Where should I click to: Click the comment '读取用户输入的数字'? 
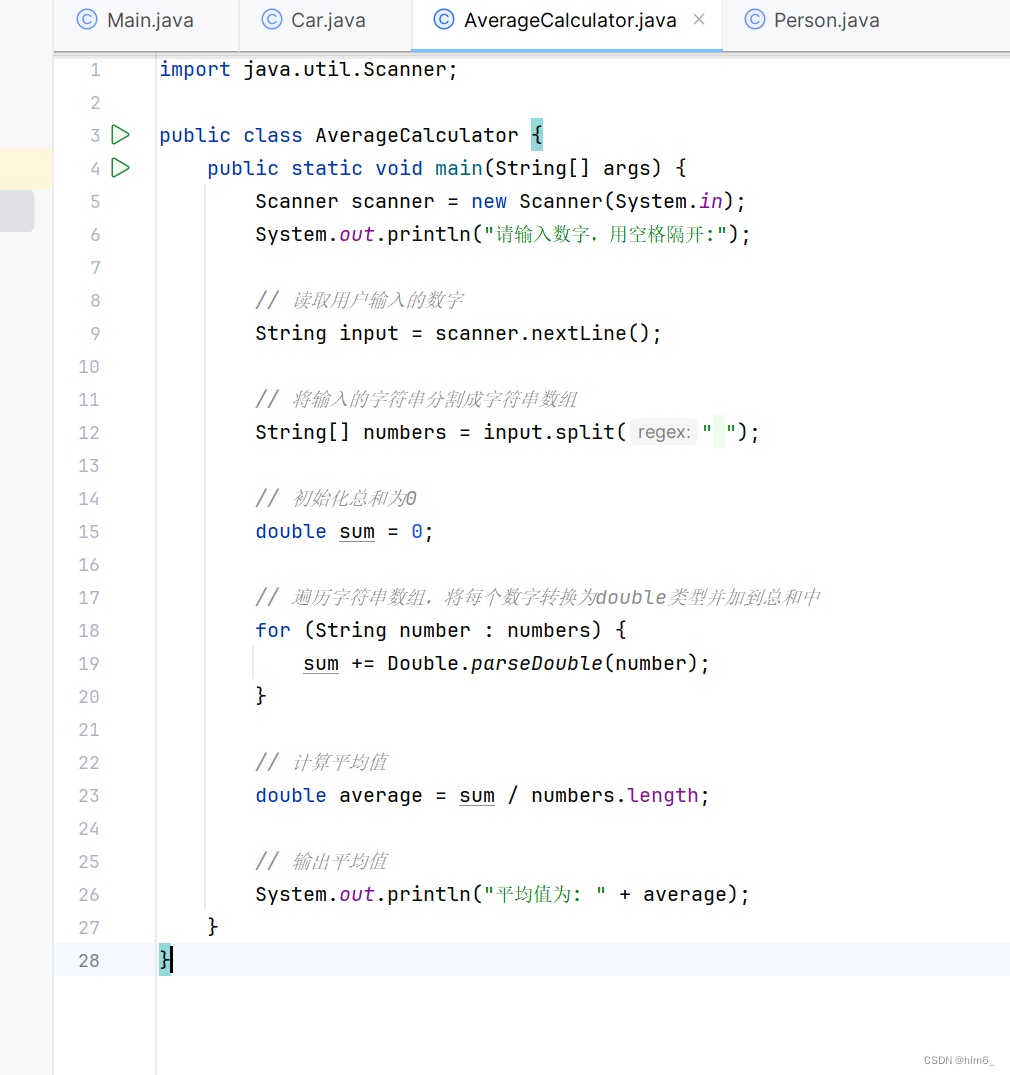click(359, 300)
